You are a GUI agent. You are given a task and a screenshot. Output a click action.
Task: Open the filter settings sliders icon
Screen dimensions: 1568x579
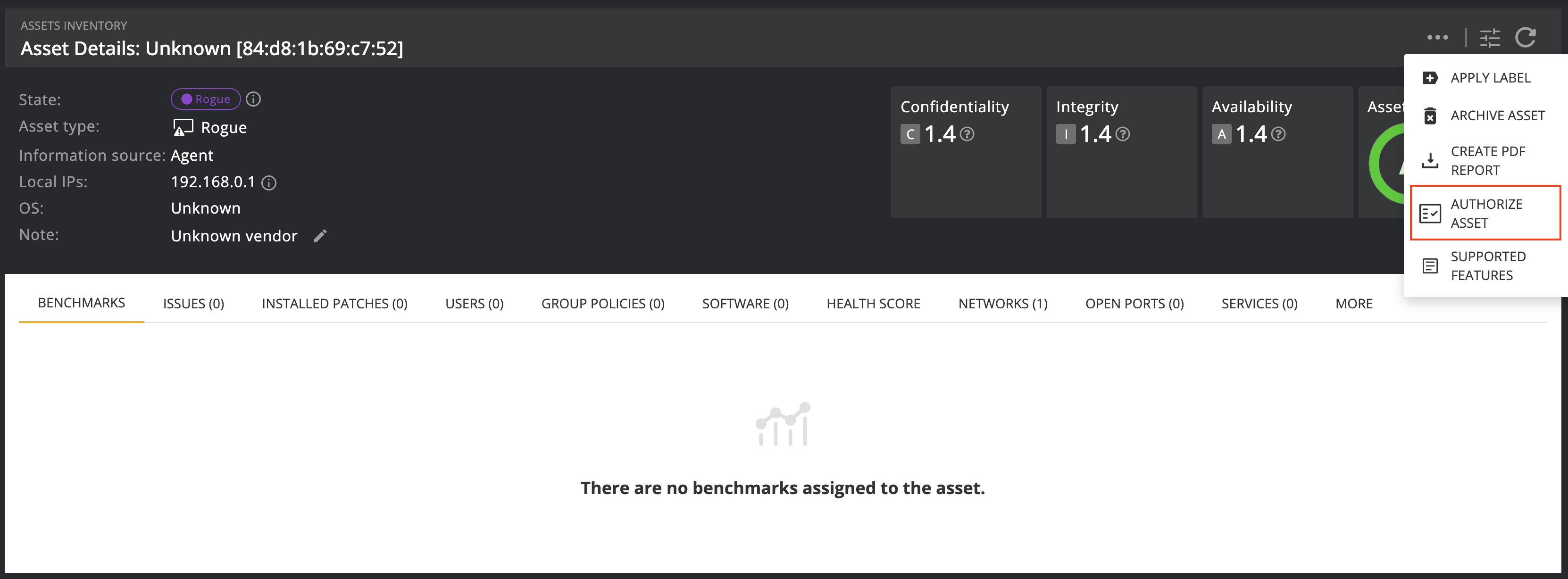tap(1490, 38)
